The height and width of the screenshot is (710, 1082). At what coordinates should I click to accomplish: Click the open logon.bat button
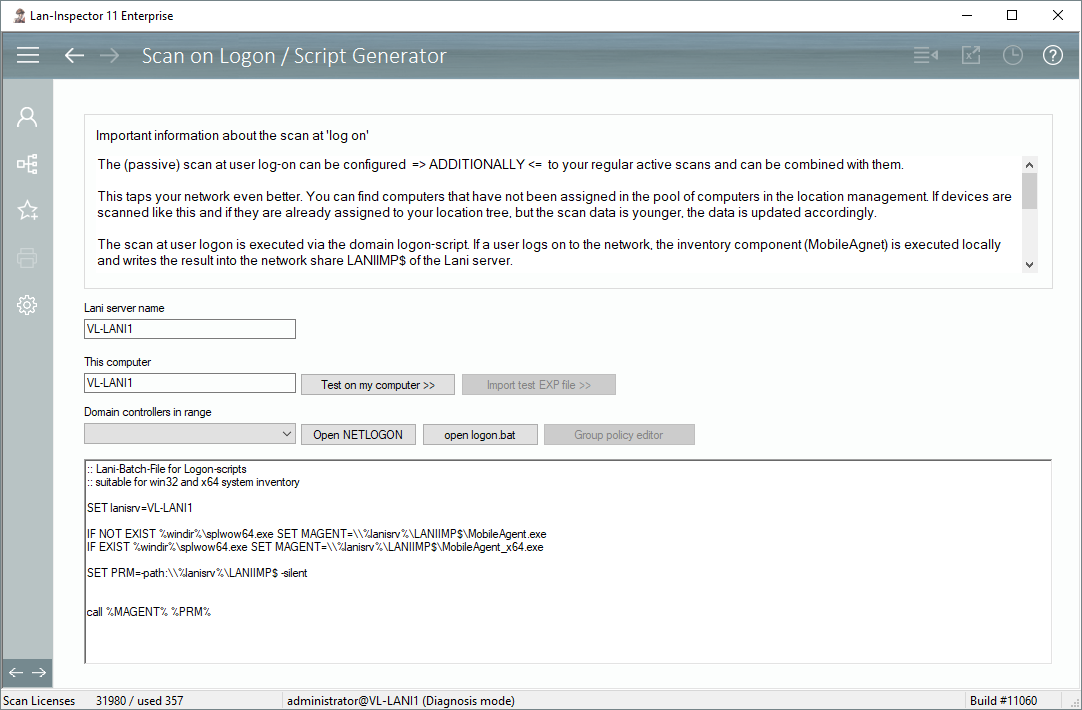point(480,435)
